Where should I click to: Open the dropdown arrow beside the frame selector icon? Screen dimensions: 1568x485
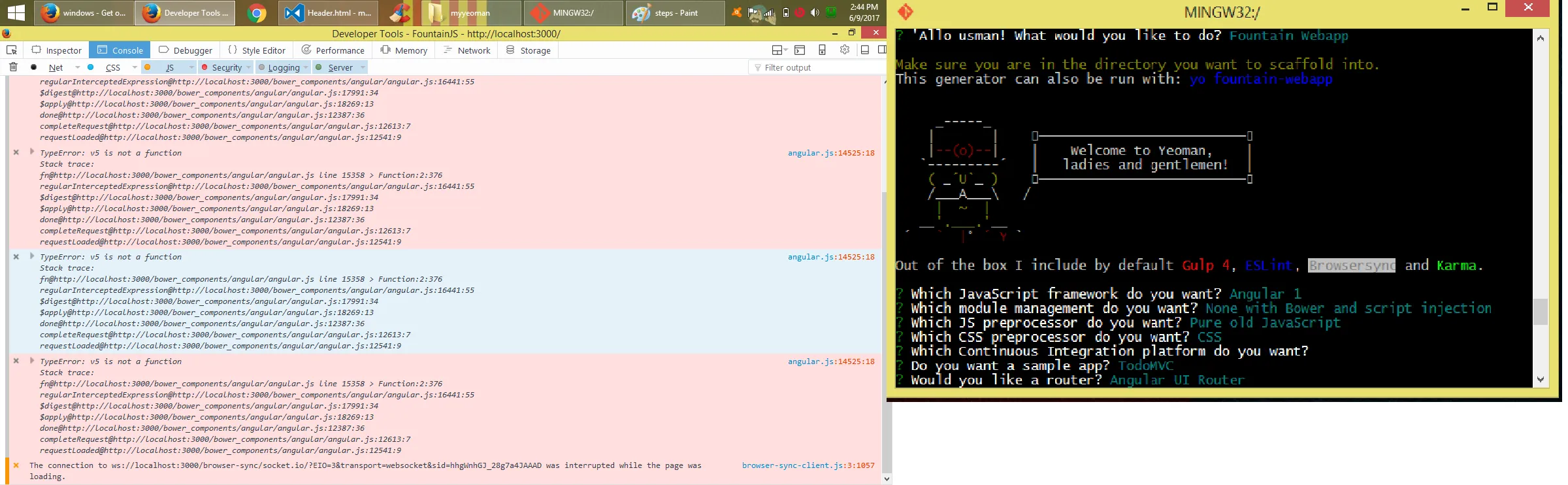pyautogui.click(x=785, y=50)
